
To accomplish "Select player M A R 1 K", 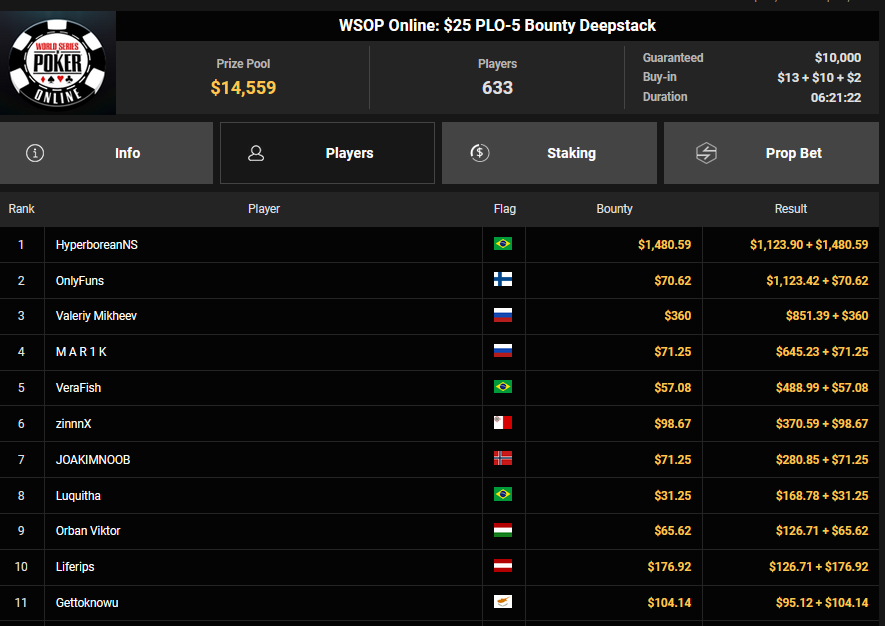I will pyautogui.click(x=81, y=352).
